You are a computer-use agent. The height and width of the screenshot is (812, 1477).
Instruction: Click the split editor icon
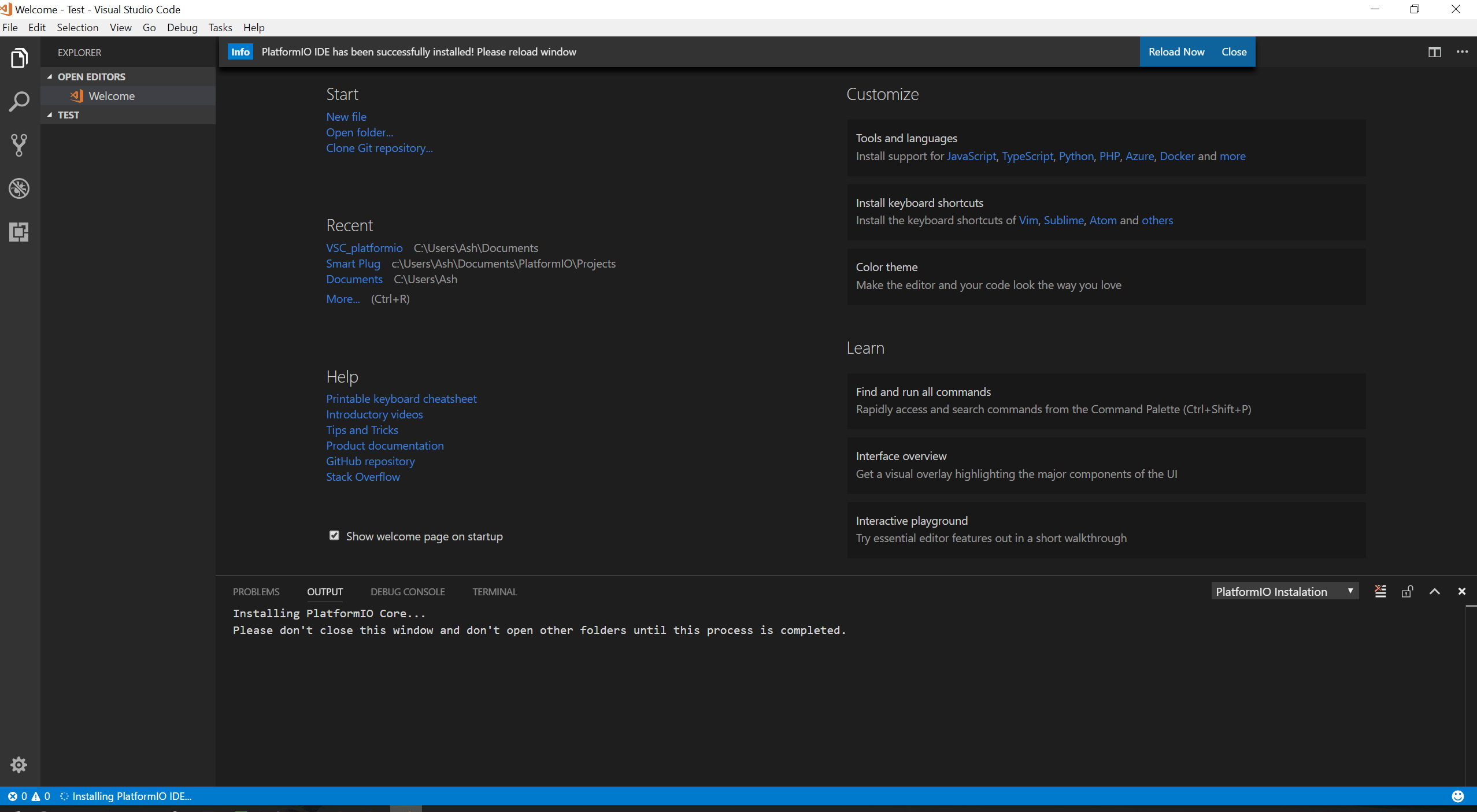pos(1434,52)
